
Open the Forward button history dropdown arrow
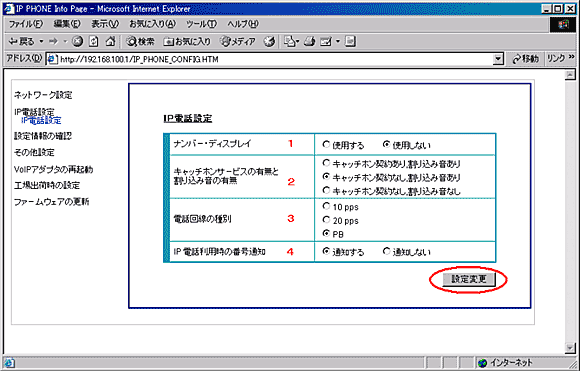pos(65,41)
